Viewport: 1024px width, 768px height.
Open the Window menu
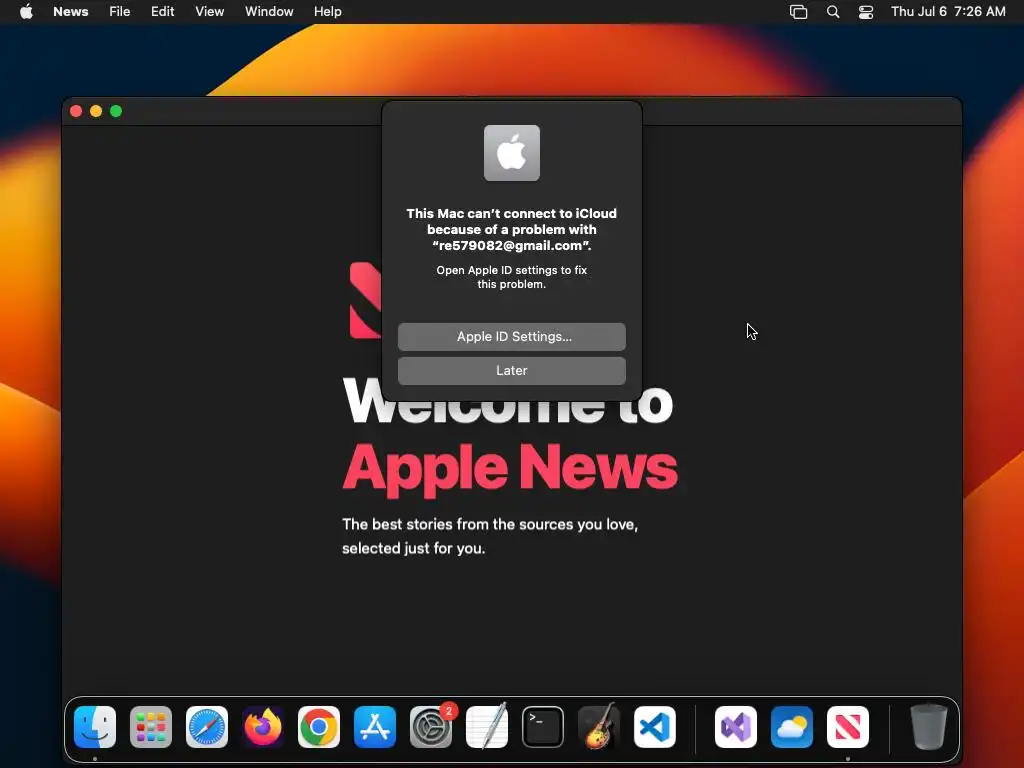pyautogui.click(x=269, y=12)
